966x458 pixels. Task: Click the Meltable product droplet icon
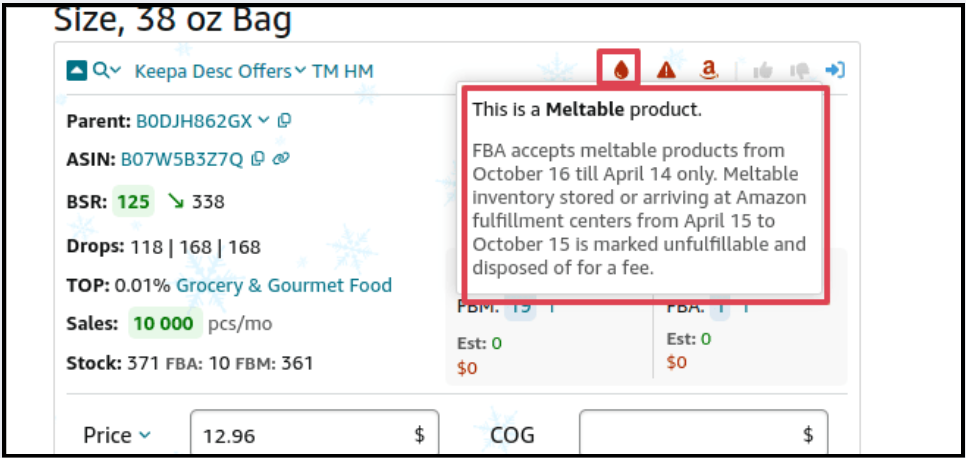[620, 70]
